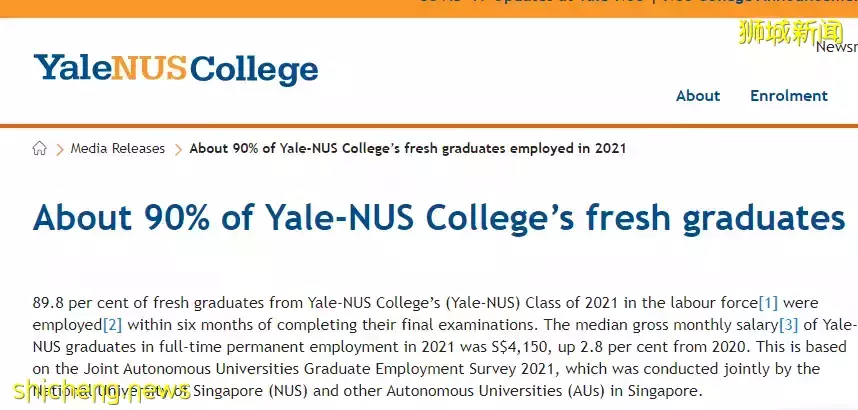Open the Media Releases breadcrumb link
This screenshot has width=858, height=410.
click(117, 148)
